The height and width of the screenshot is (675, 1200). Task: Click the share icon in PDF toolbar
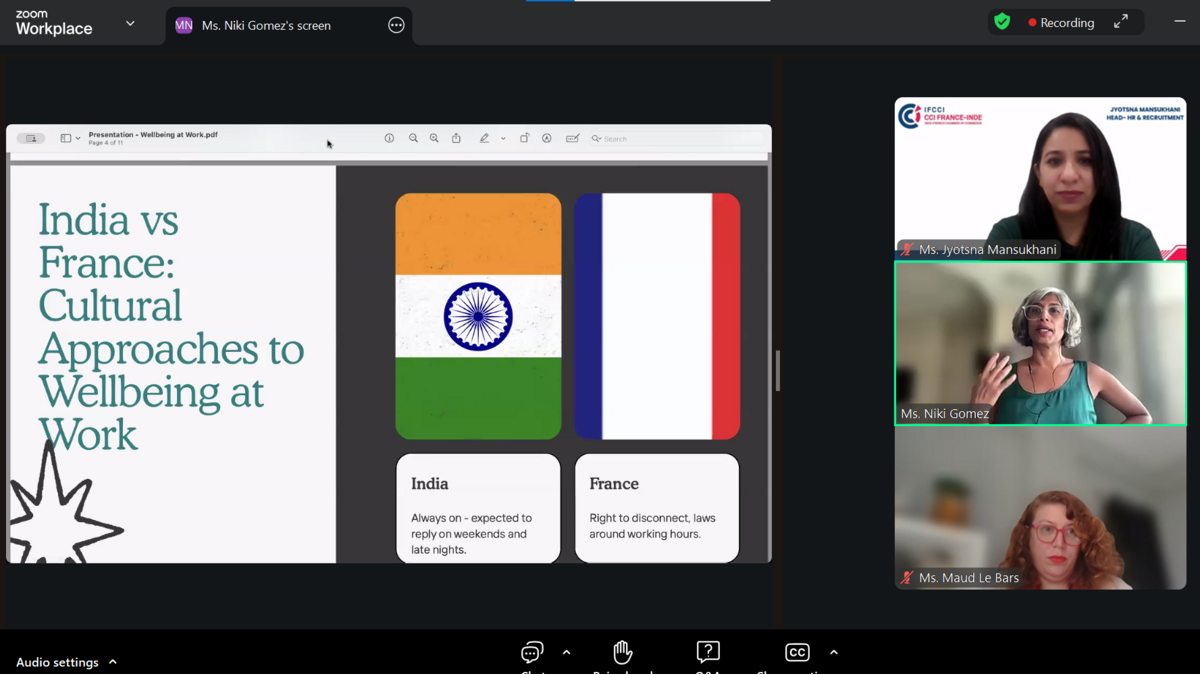point(456,138)
